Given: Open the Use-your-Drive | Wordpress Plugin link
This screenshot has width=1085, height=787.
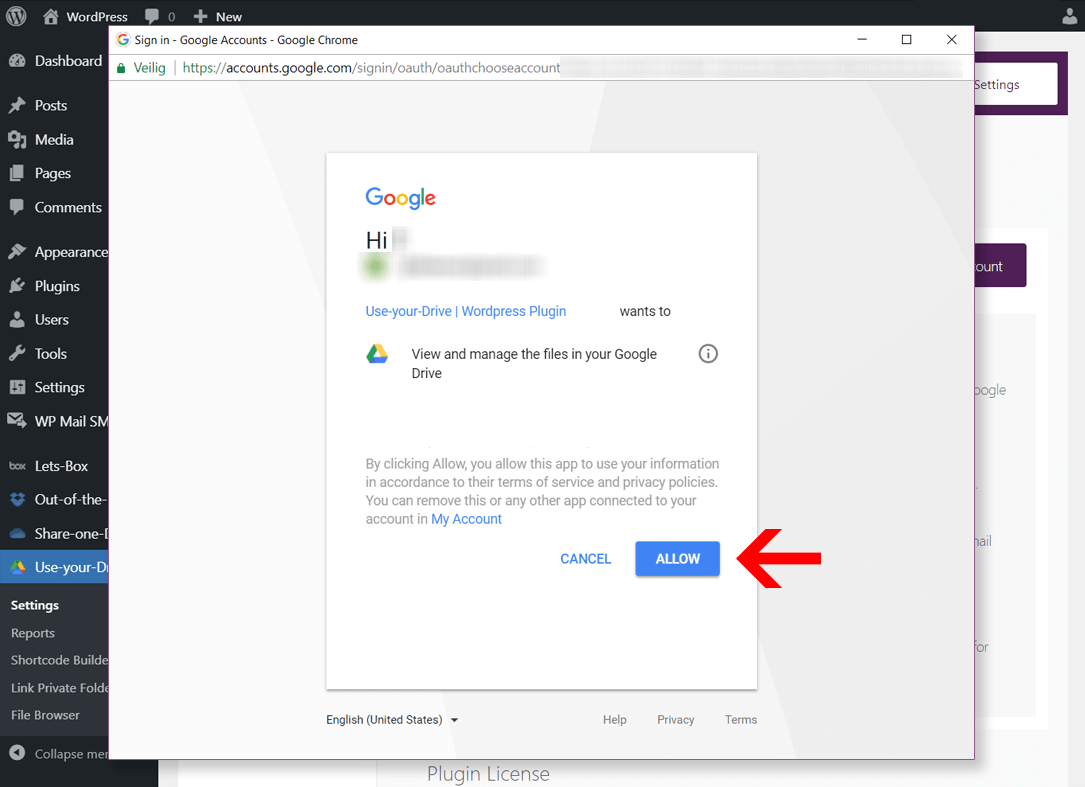Looking at the screenshot, I should 466,311.
